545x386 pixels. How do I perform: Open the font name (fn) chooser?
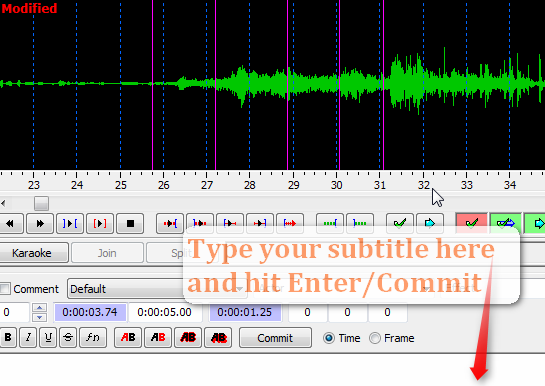click(93, 337)
